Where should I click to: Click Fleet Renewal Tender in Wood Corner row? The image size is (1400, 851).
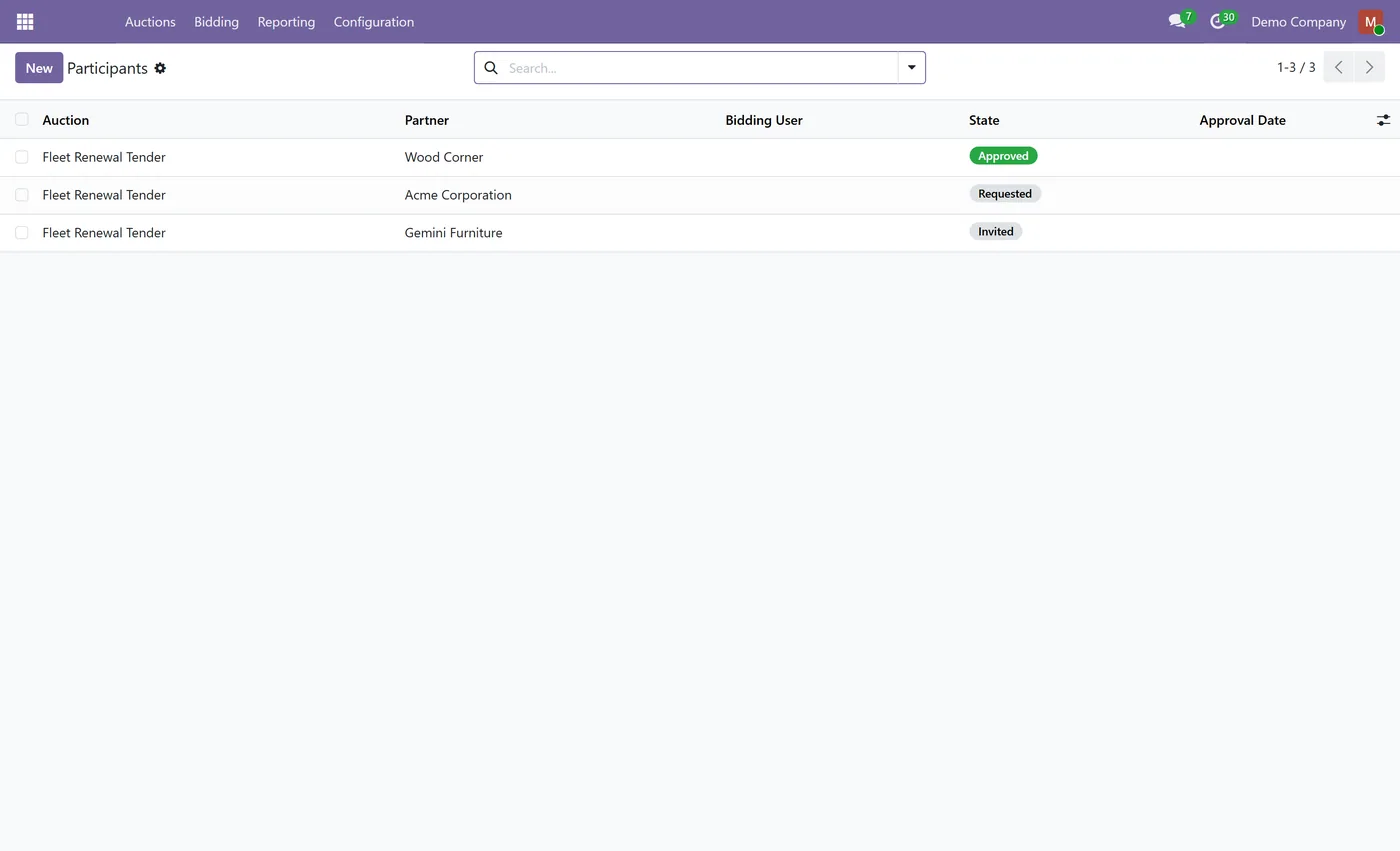tap(104, 157)
